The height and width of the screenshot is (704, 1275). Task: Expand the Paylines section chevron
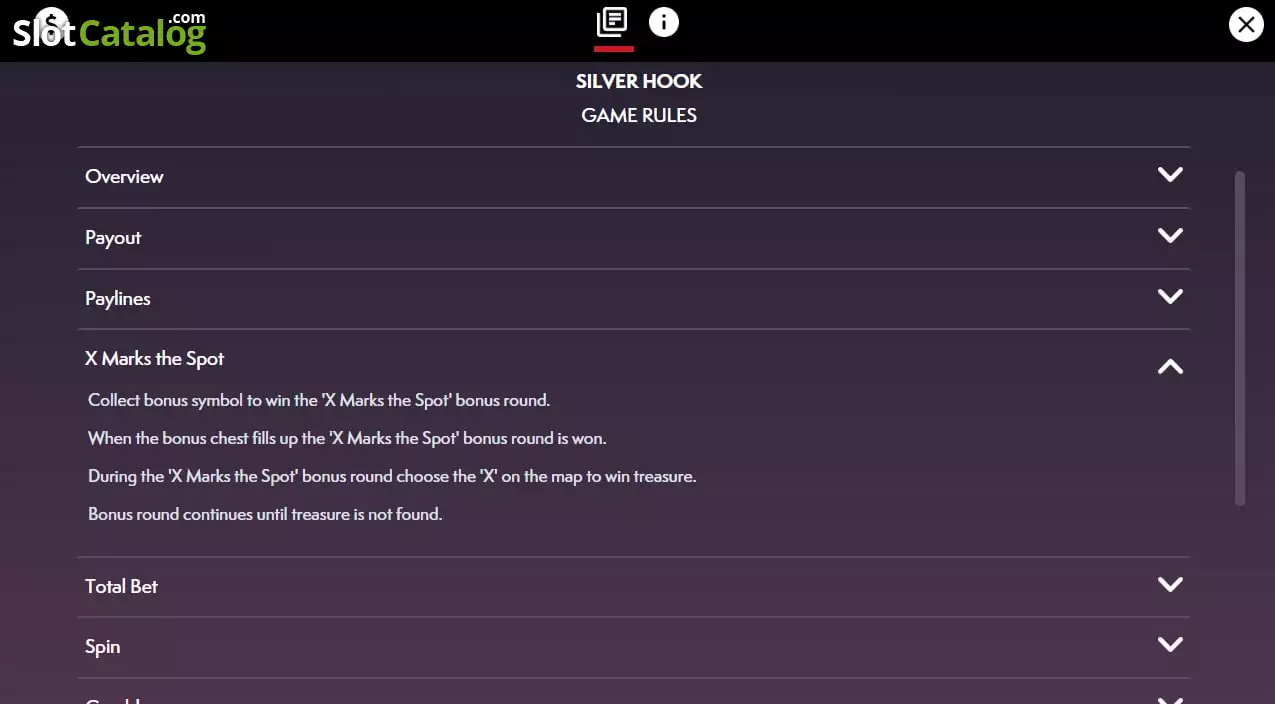pyautogui.click(x=1170, y=297)
